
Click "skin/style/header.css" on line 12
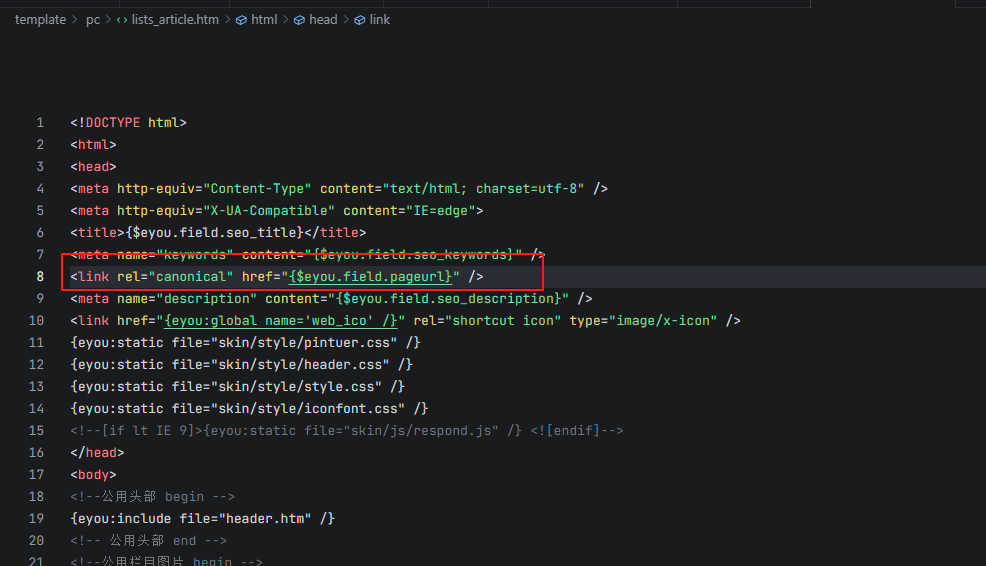[x=300, y=365]
